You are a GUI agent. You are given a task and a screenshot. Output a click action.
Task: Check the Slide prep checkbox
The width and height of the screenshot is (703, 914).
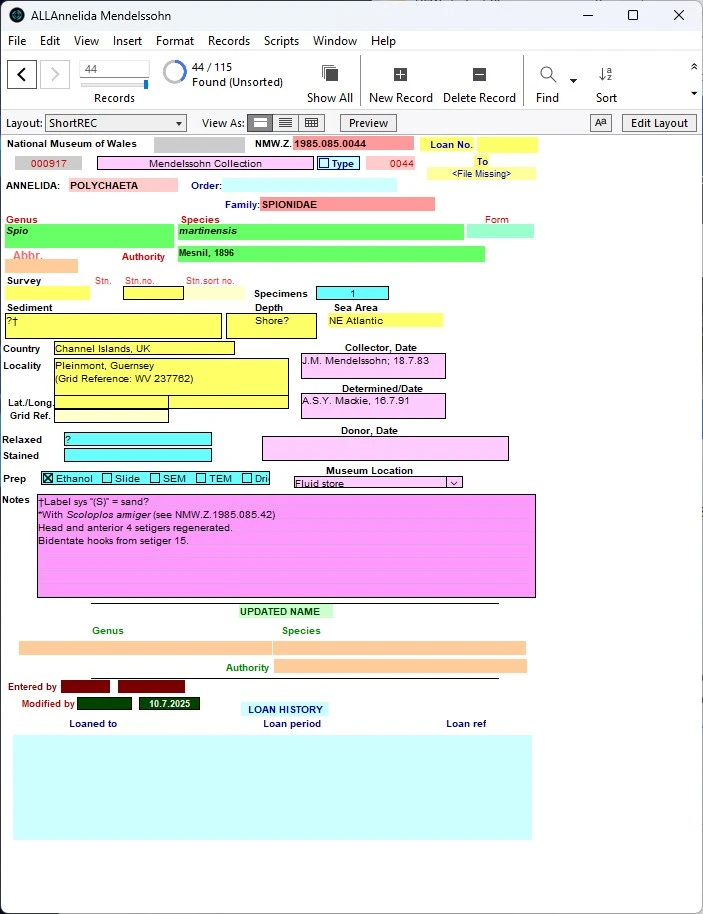[x=107, y=479]
